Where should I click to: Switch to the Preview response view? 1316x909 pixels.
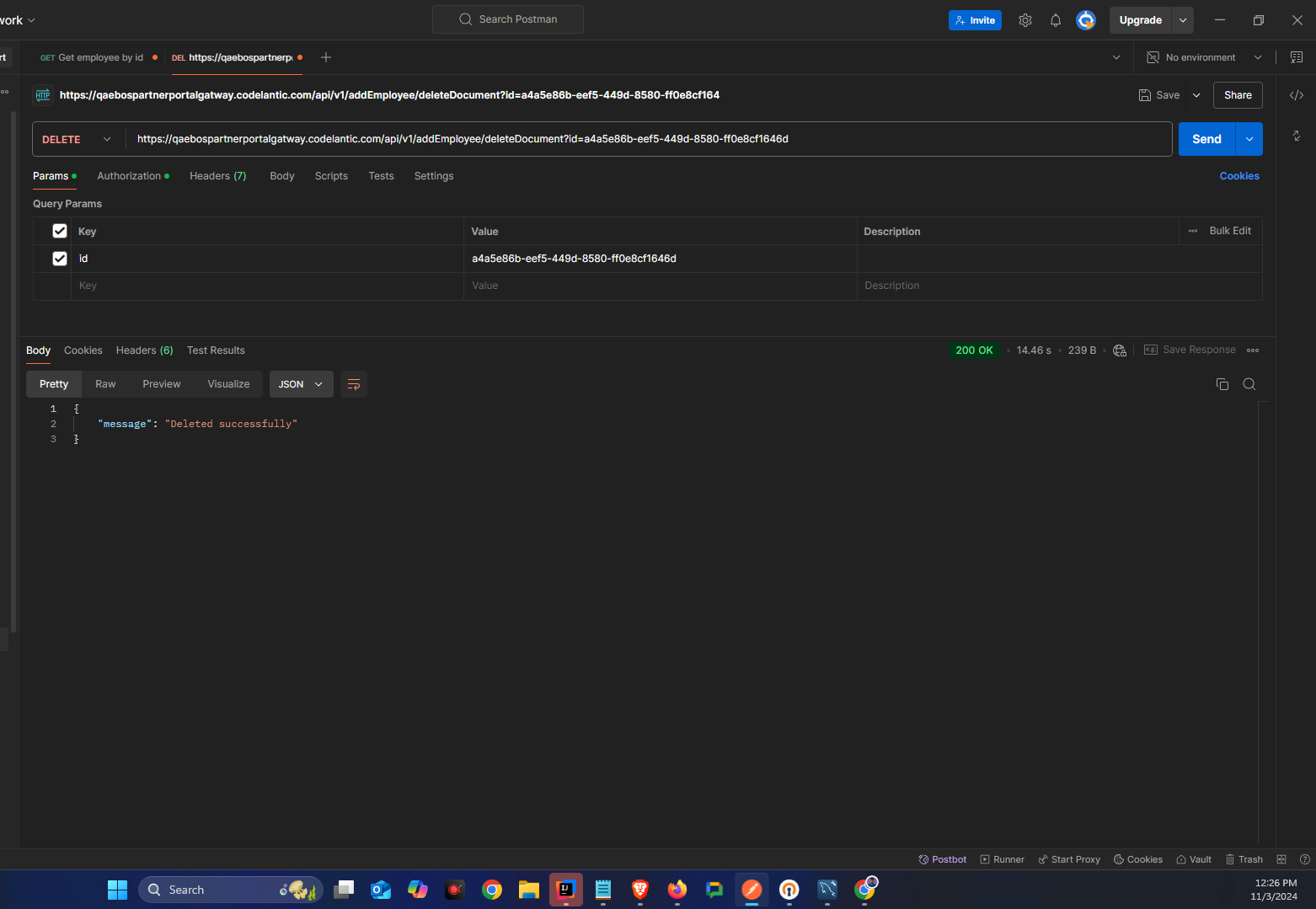[x=162, y=384]
